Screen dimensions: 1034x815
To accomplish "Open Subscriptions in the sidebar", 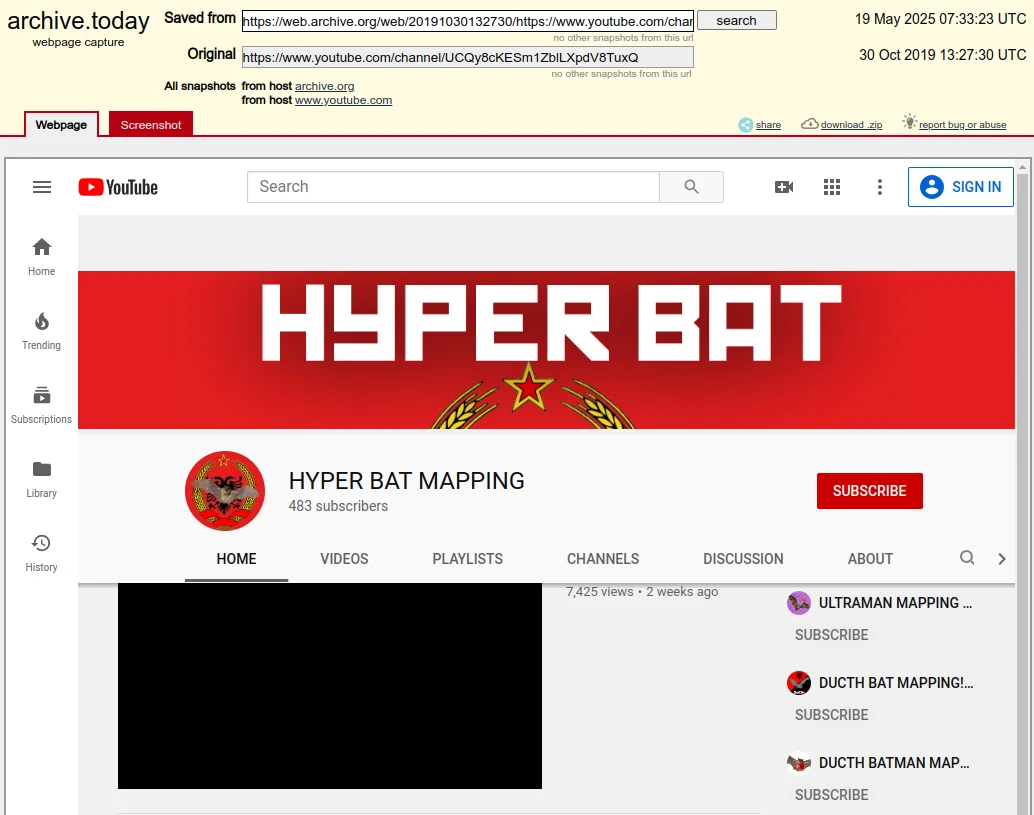I will point(42,405).
